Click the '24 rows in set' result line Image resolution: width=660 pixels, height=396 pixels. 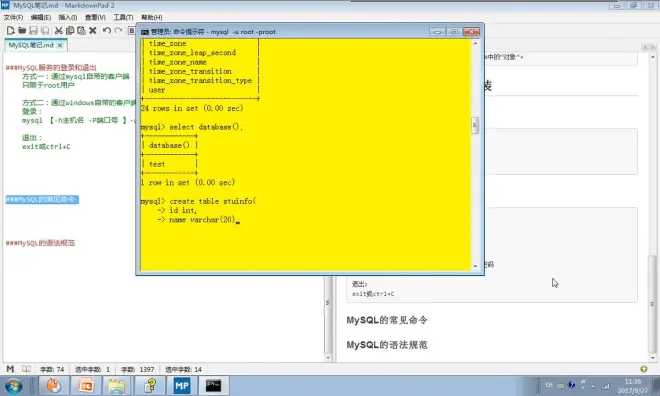click(x=192, y=108)
